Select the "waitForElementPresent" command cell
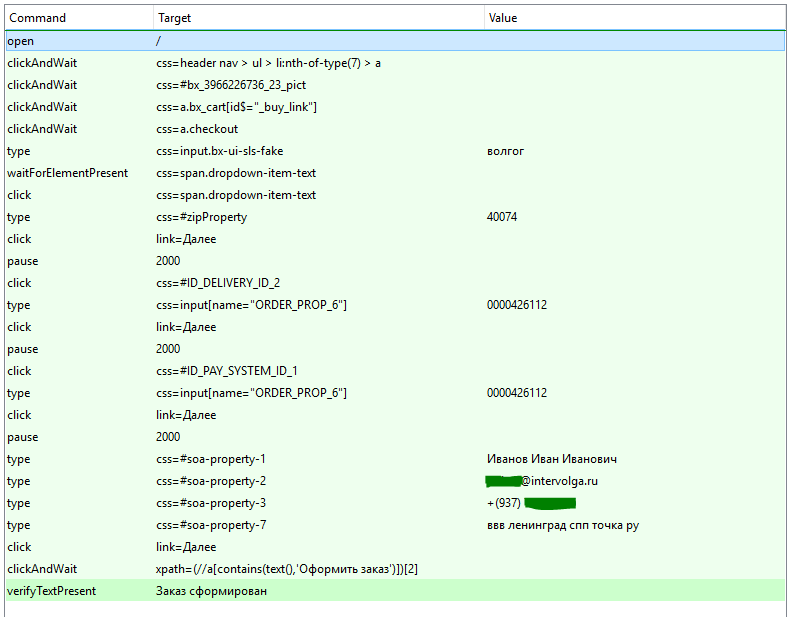The width and height of the screenshot is (793, 617). [67, 173]
